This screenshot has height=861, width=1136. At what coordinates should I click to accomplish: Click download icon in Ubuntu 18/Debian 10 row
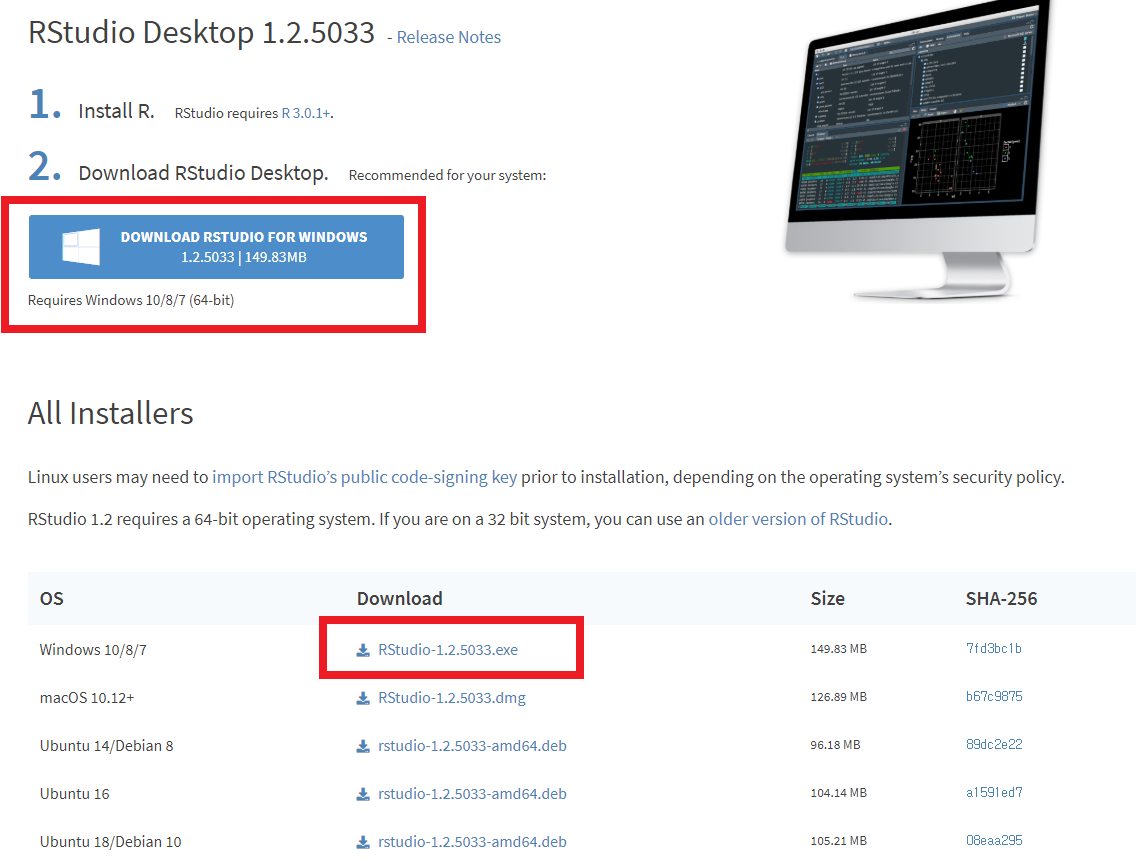pos(363,842)
